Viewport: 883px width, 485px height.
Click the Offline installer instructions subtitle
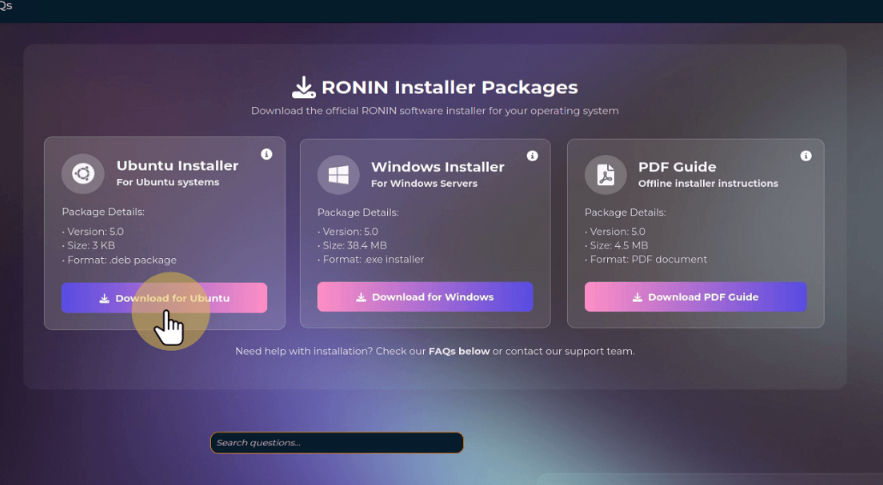708,184
